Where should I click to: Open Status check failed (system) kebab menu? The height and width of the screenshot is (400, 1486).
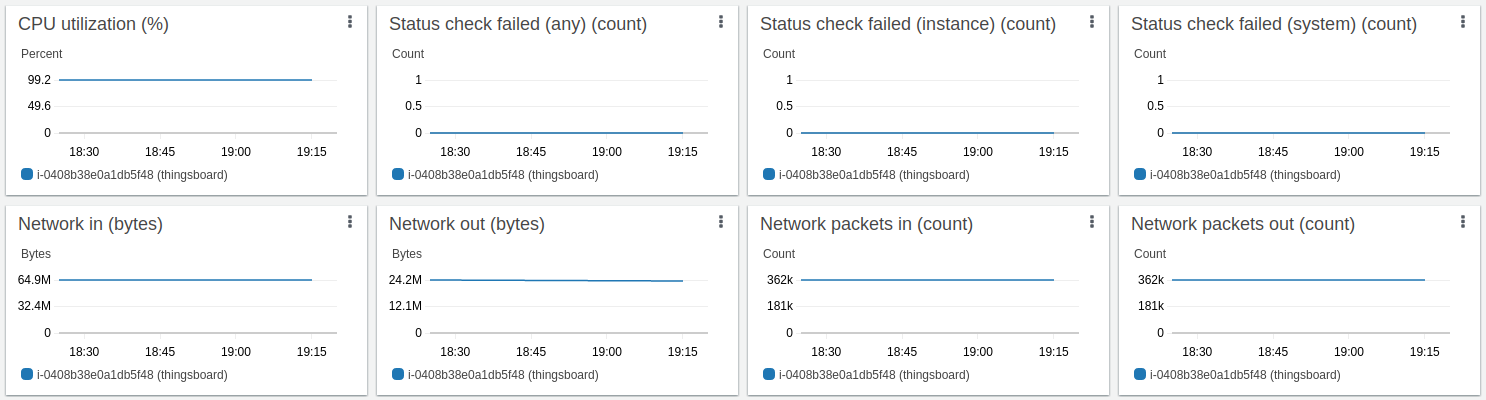1463,22
